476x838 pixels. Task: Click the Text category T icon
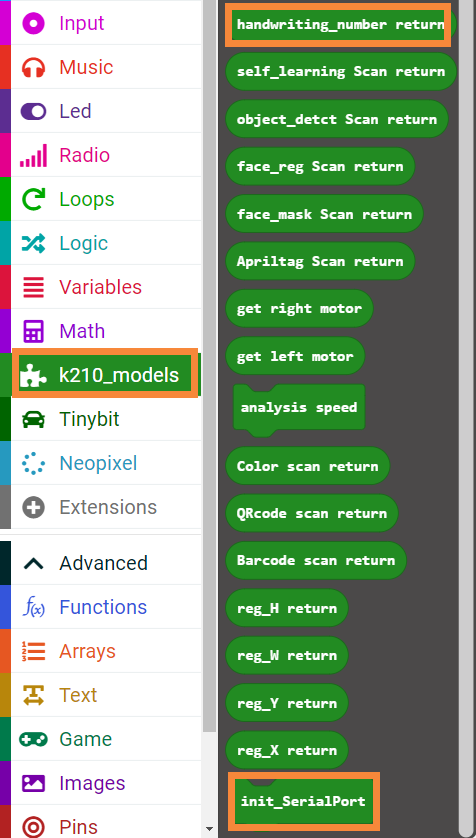coord(34,695)
